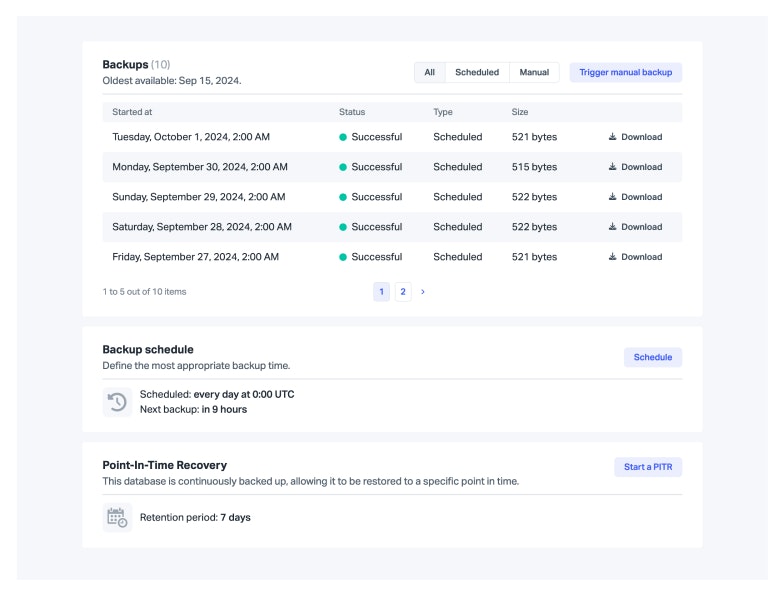Click the Size column header

click(x=520, y=112)
